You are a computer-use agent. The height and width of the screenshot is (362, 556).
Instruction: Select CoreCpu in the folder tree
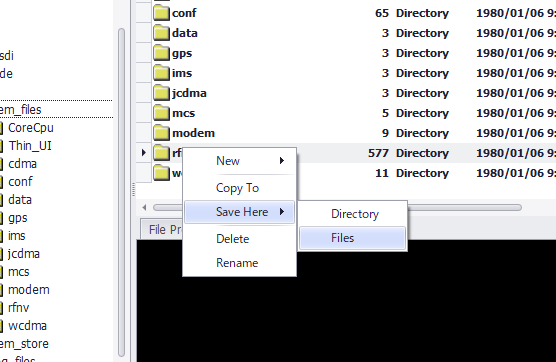coord(30,128)
